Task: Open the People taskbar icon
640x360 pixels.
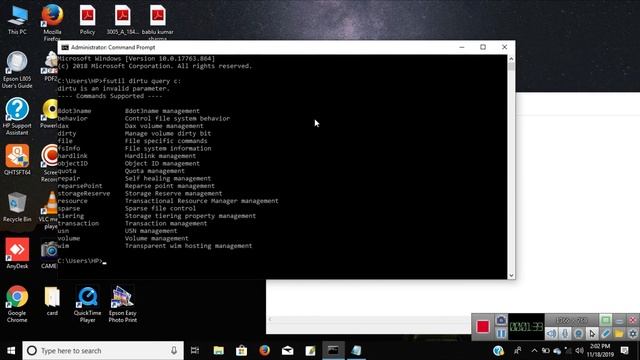Action: pyautogui.click(x=518, y=351)
